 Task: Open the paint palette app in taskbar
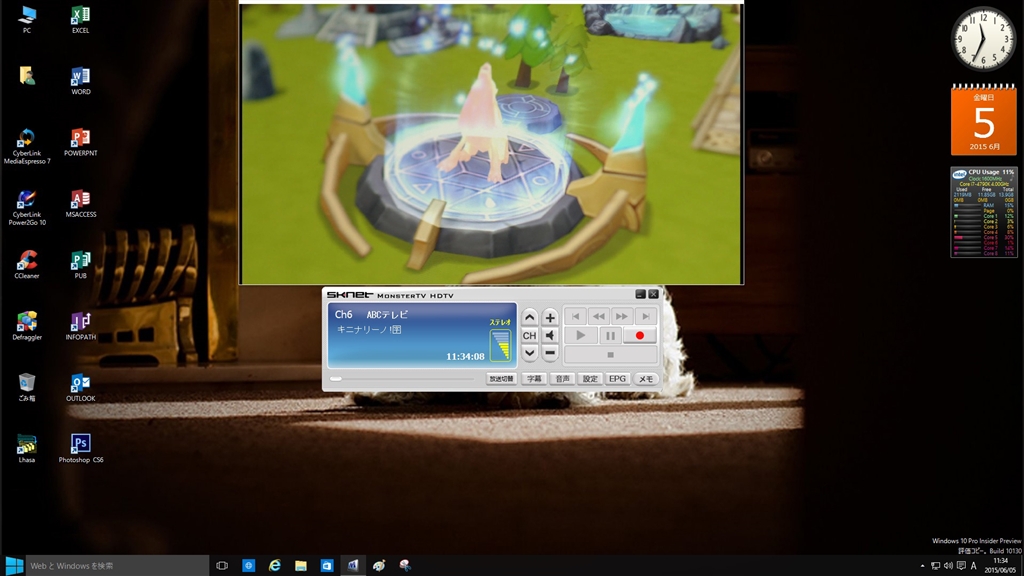(x=379, y=566)
